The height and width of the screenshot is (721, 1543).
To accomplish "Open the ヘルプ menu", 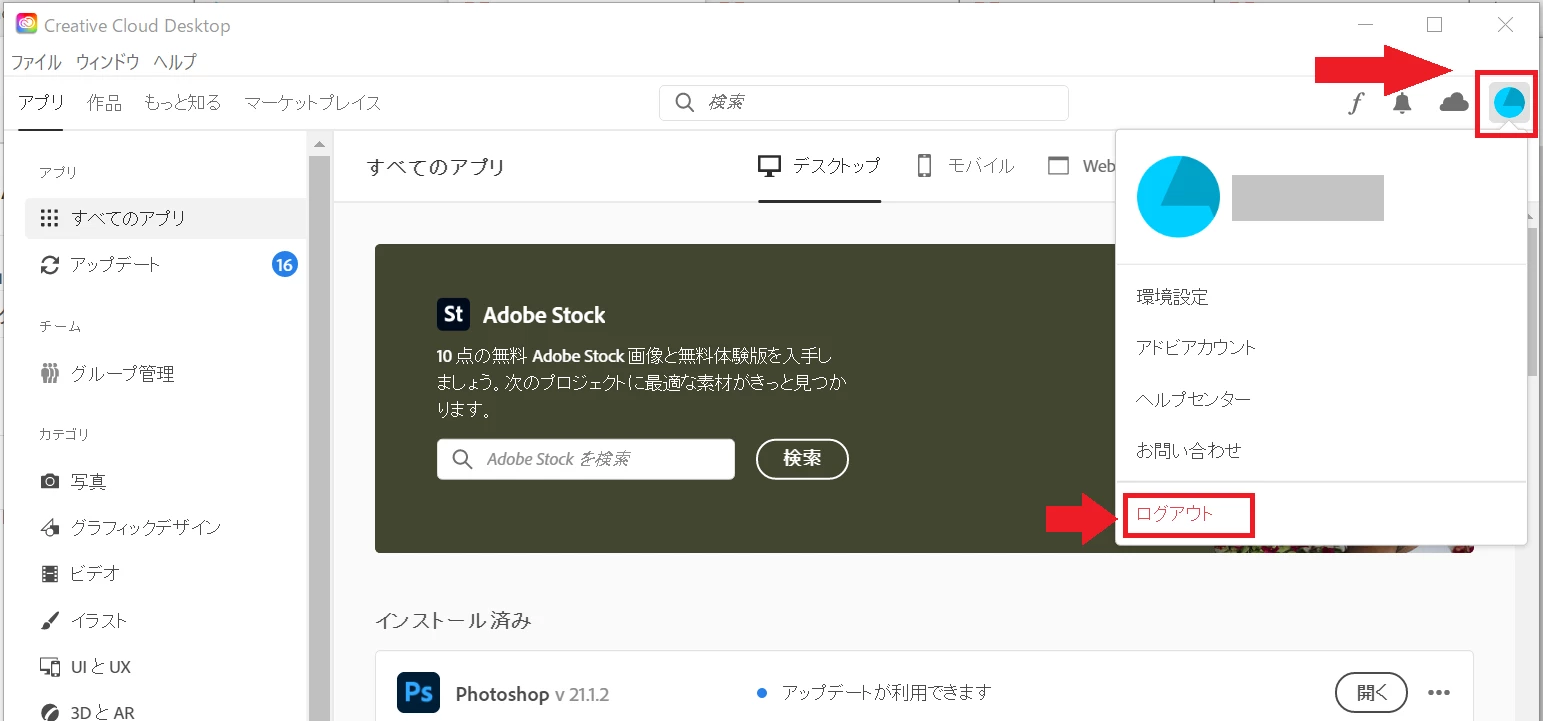I will [x=175, y=62].
